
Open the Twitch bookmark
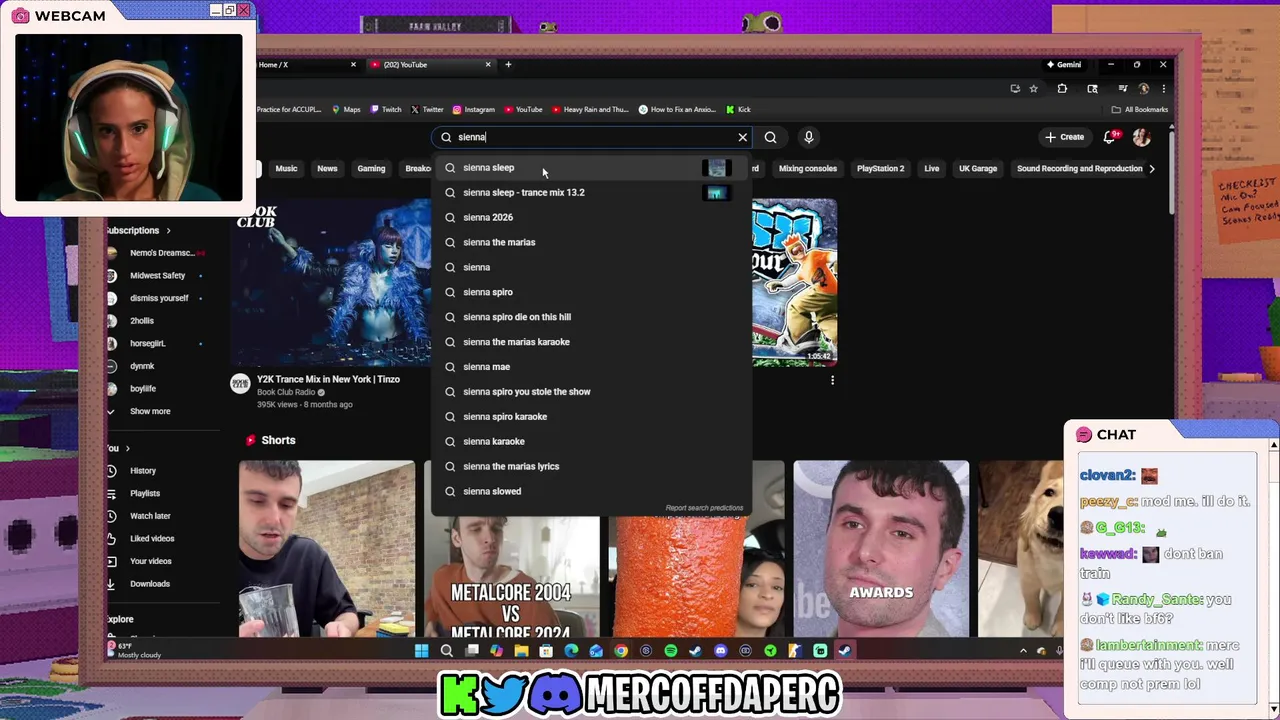point(386,110)
